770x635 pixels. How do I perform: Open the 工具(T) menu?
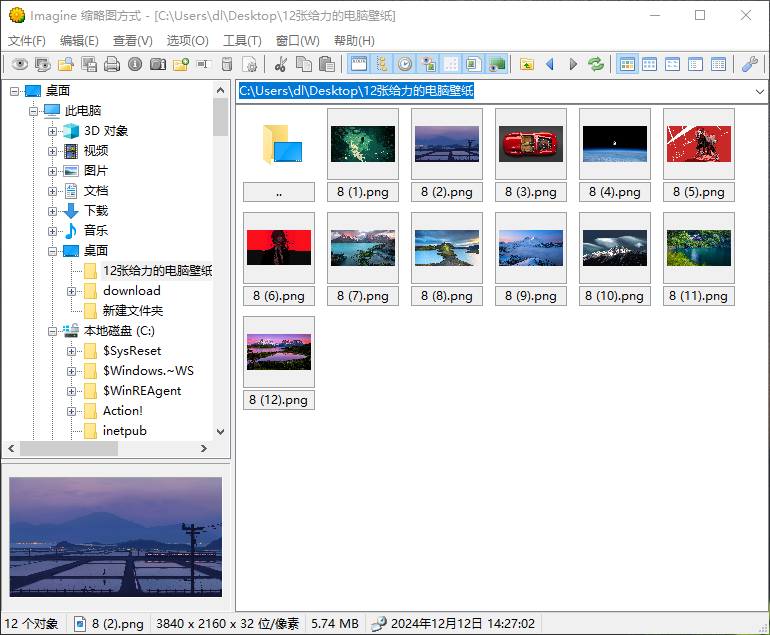tap(241, 41)
